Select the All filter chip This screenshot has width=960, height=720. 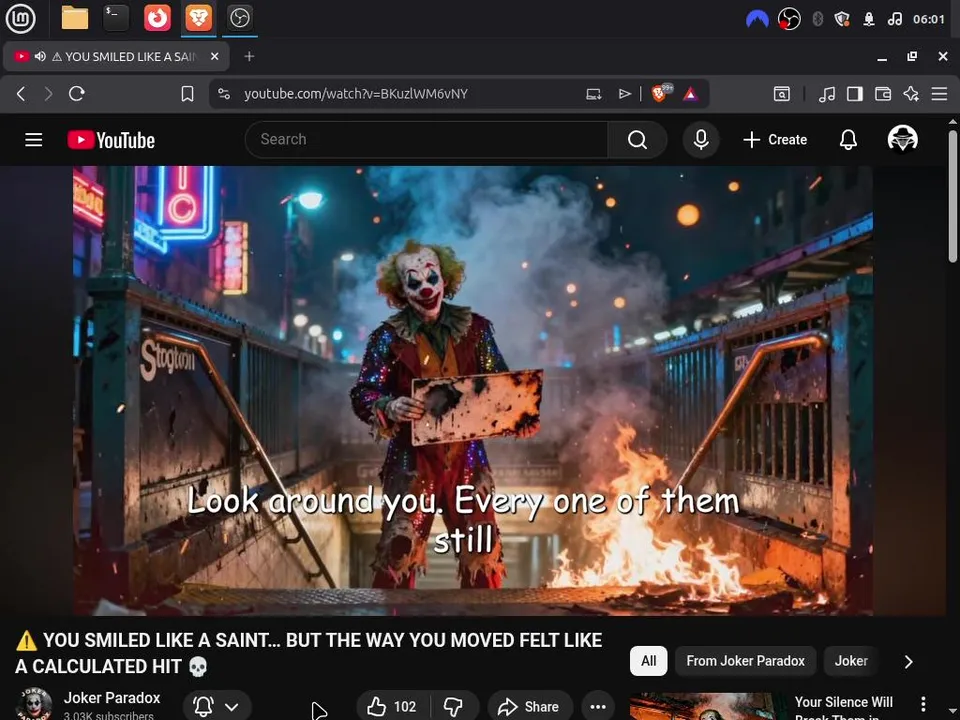coord(648,661)
